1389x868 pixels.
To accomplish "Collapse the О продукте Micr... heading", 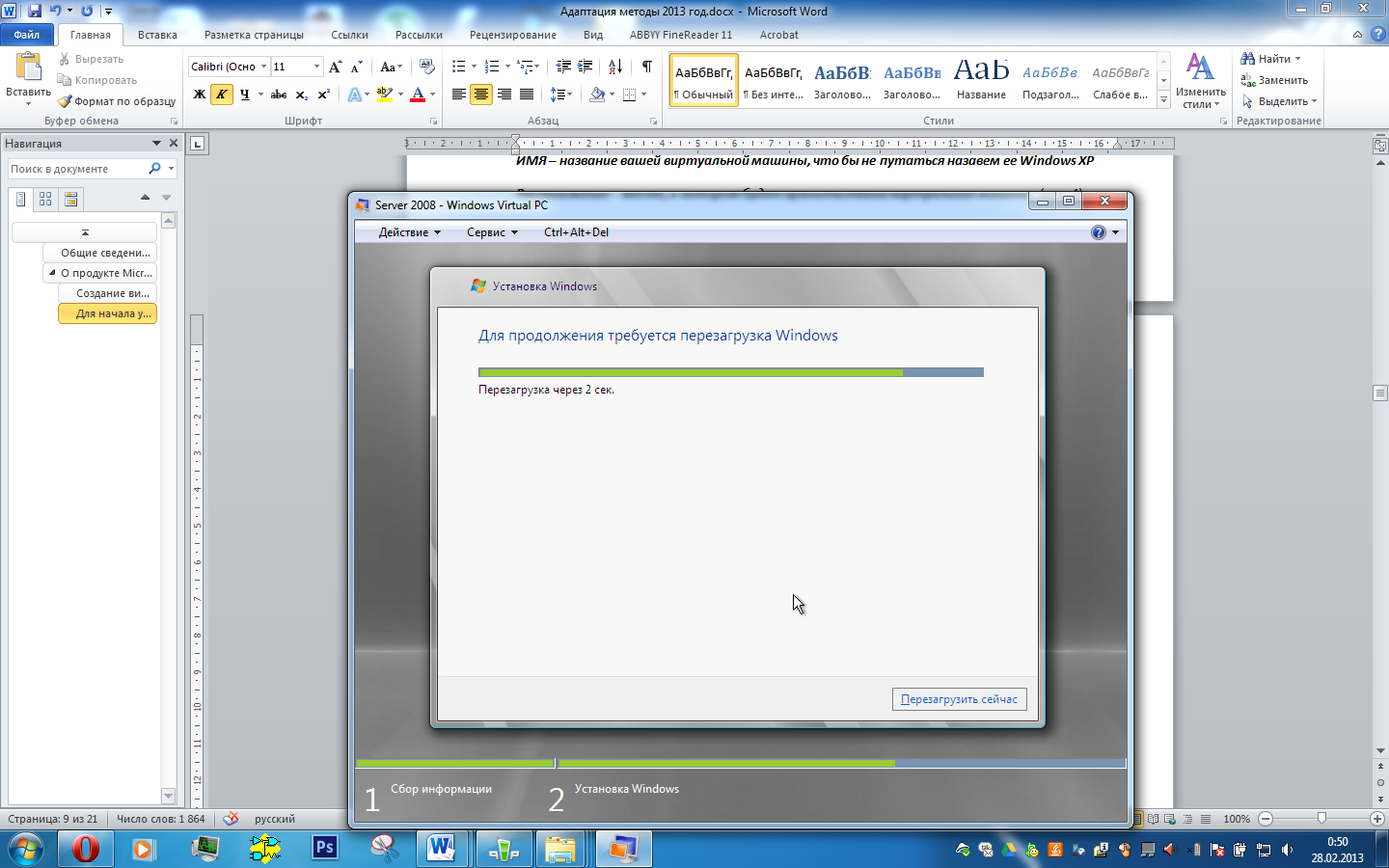I will click(x=52, y=273).
